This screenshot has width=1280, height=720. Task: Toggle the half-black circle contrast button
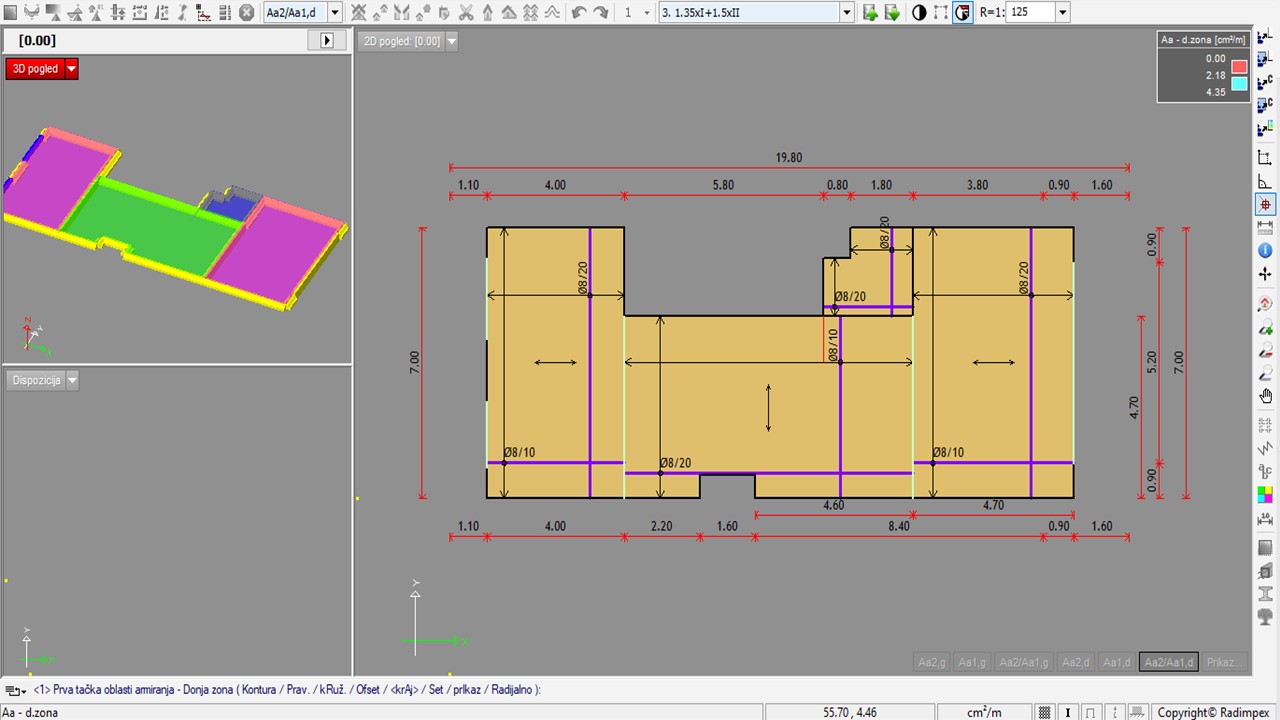click(x=919, y=12)
